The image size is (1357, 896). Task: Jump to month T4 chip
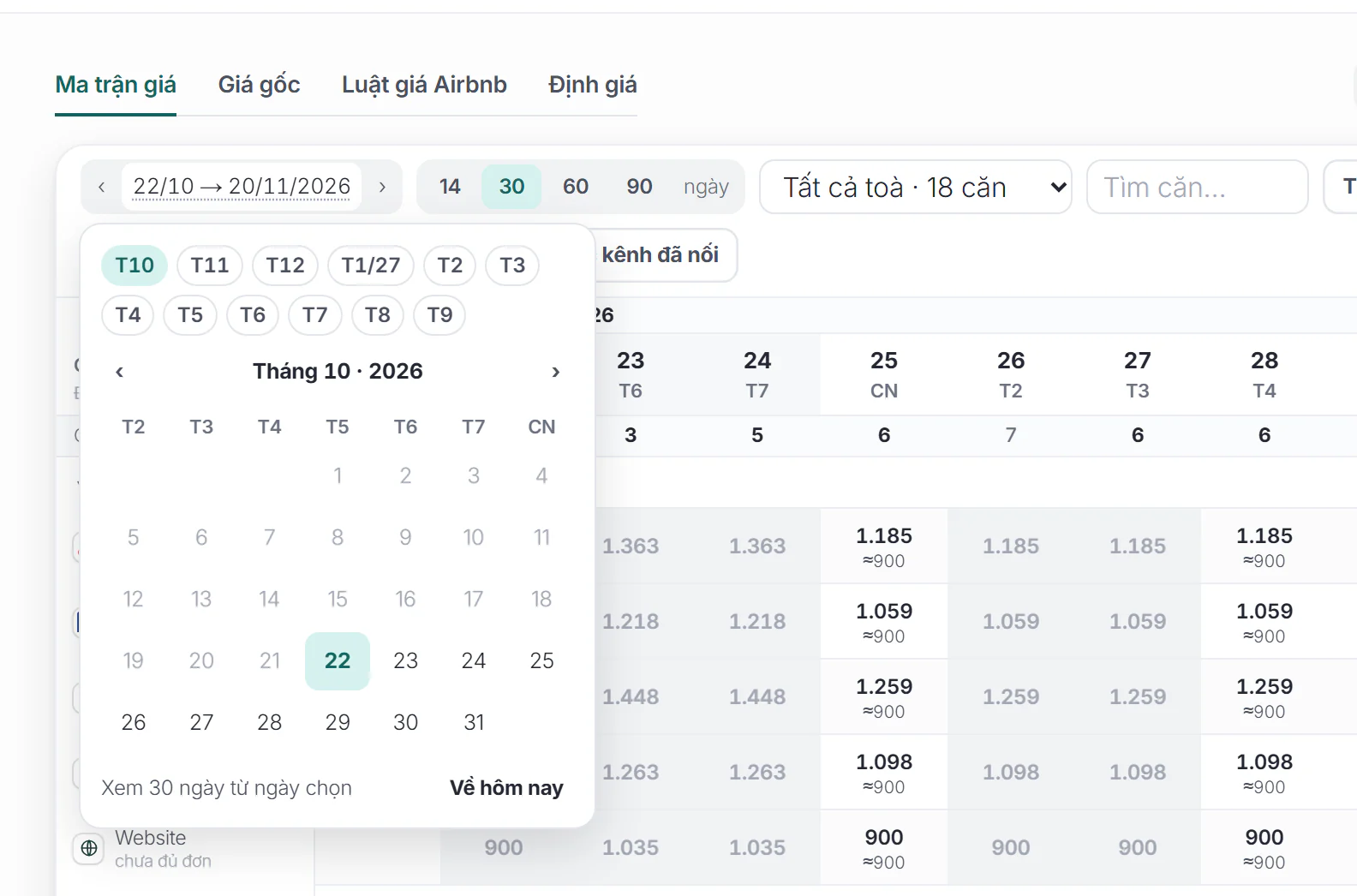128,315
